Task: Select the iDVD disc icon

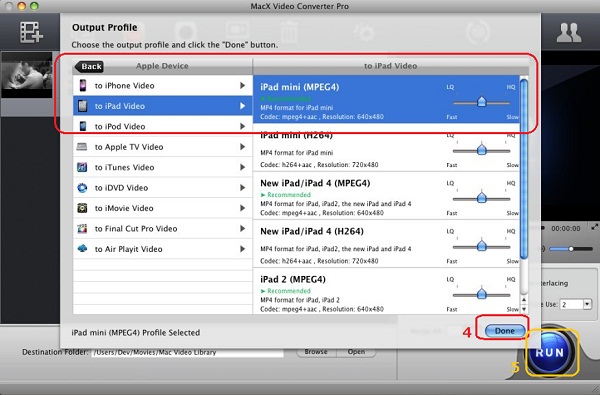Action: coord(82,188)
